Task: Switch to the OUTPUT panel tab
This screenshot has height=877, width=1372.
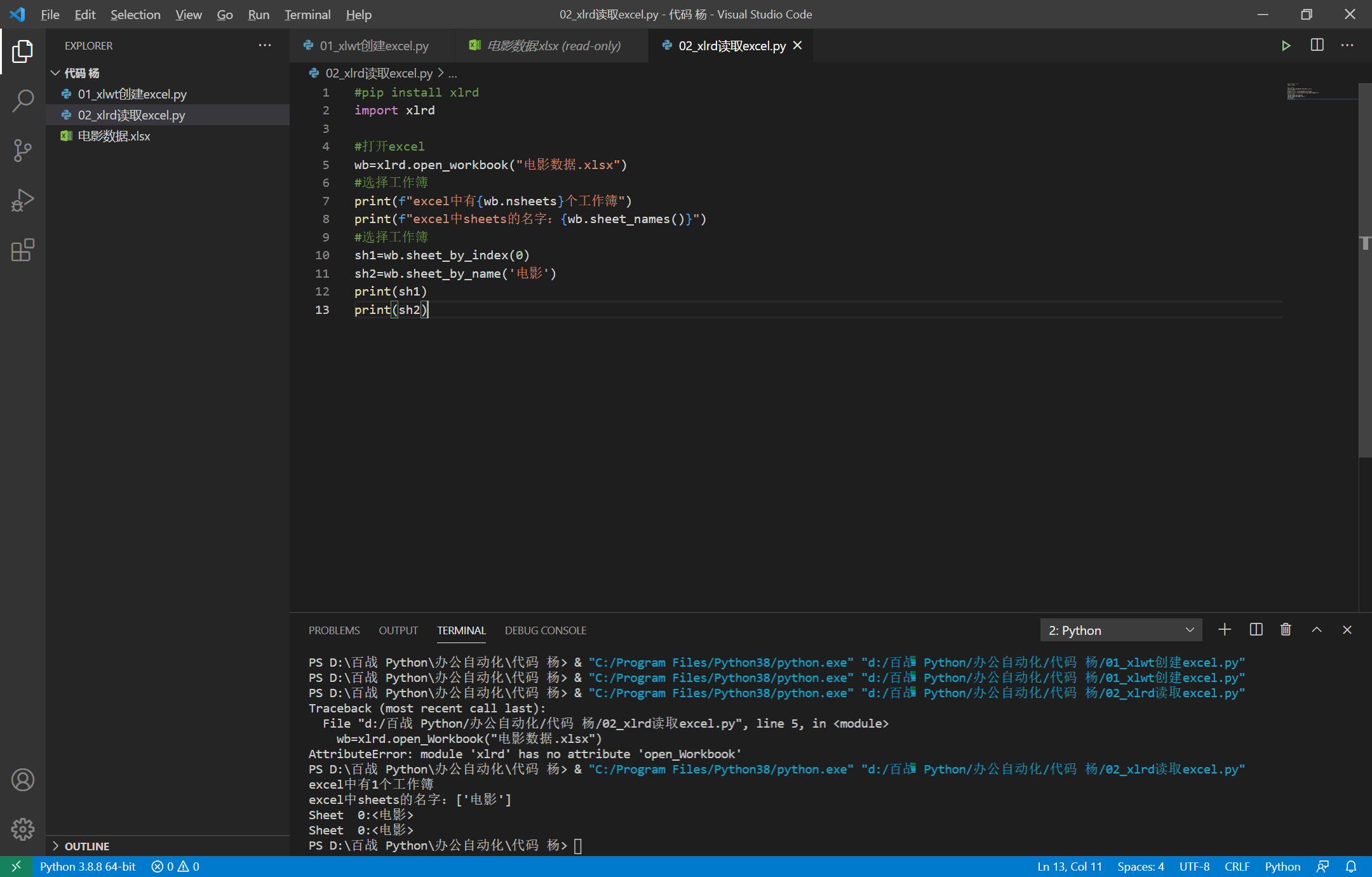Action: pyautogui.click(x=398, y=630)
